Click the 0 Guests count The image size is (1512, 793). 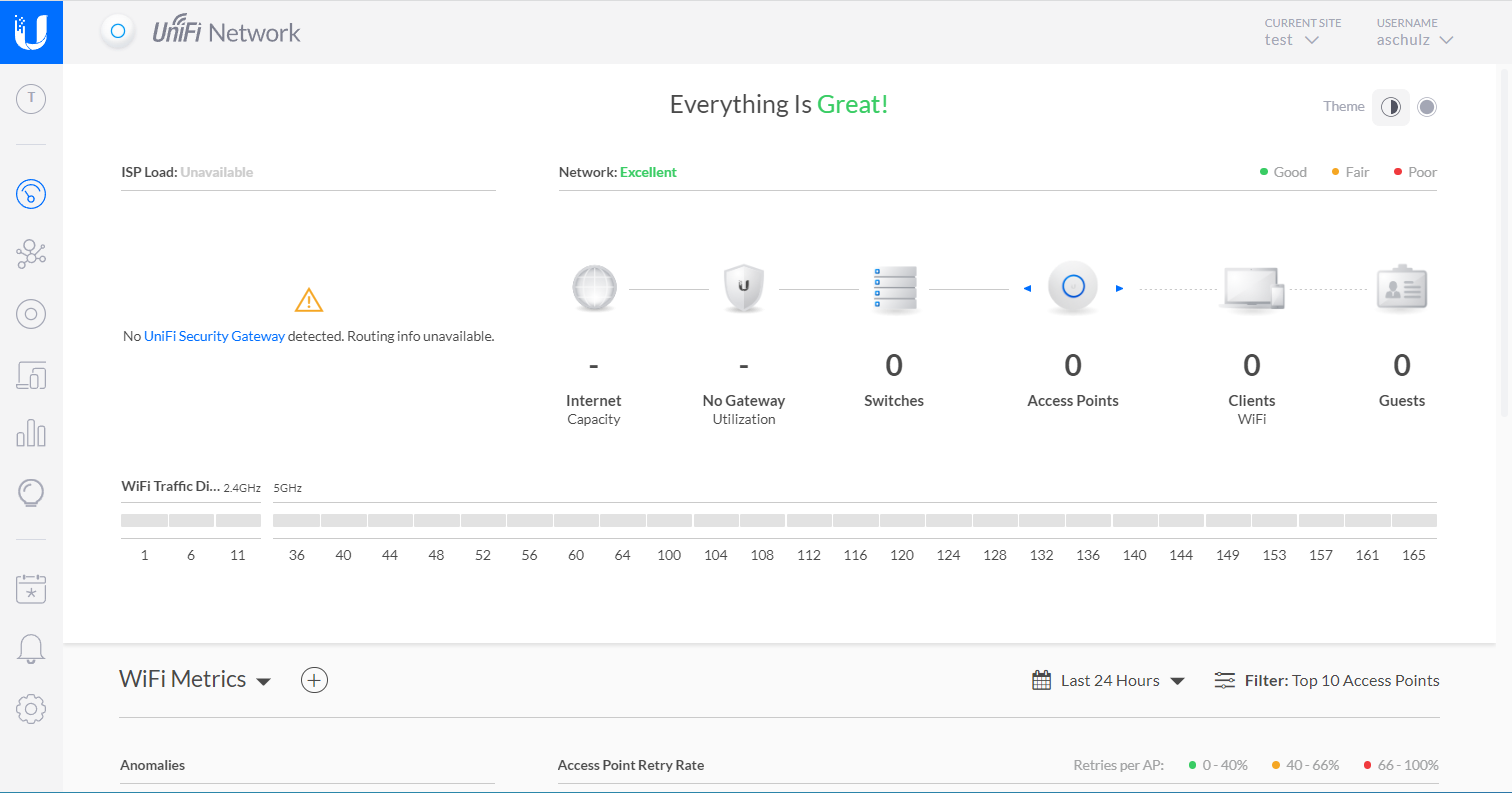point(1402,365)
